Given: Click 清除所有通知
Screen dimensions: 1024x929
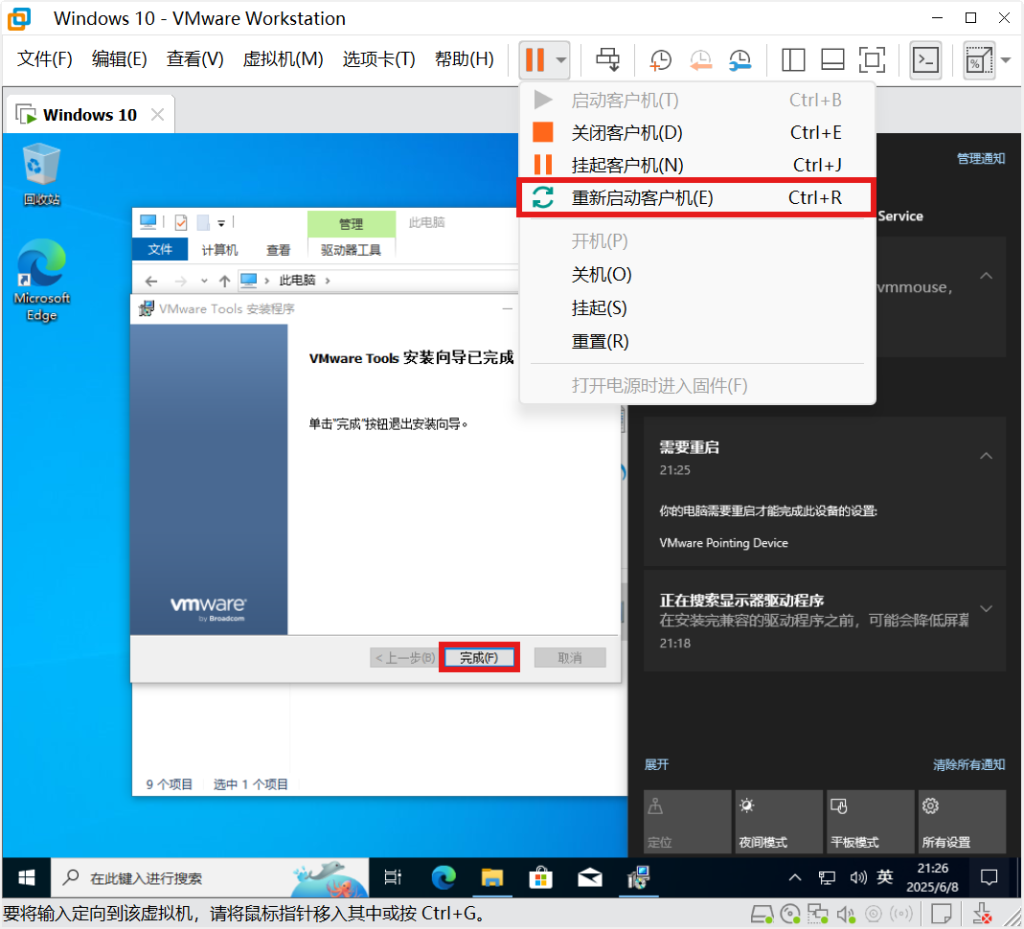Looking at the screenshot, I should tap(968, 764).
